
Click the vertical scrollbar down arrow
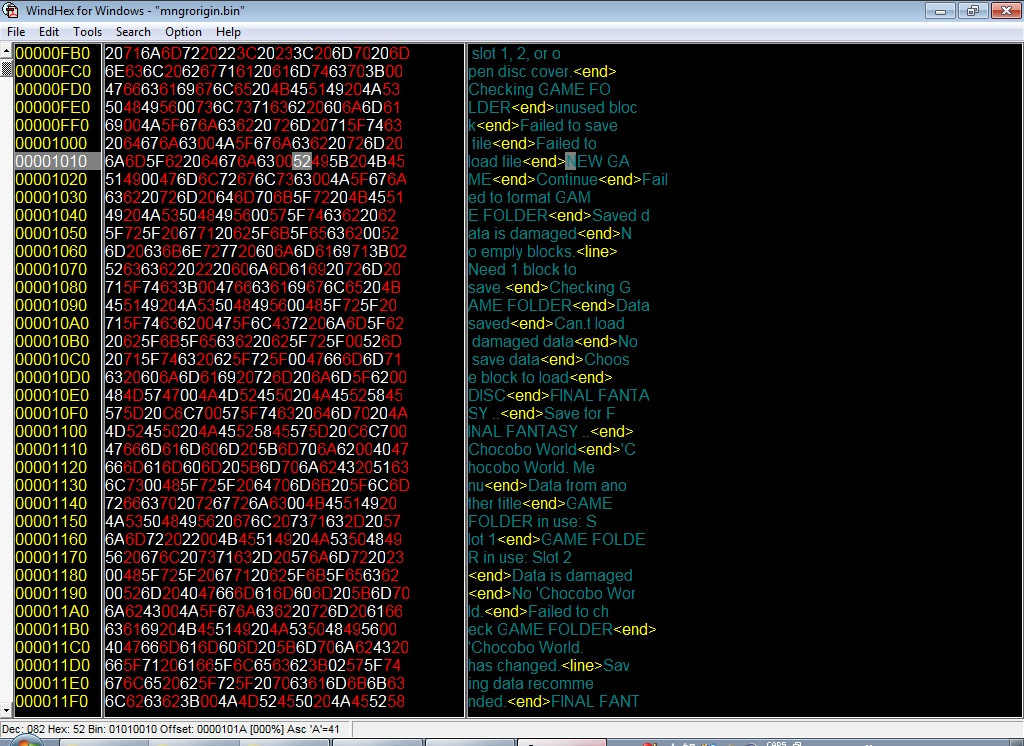click(6, 710)
